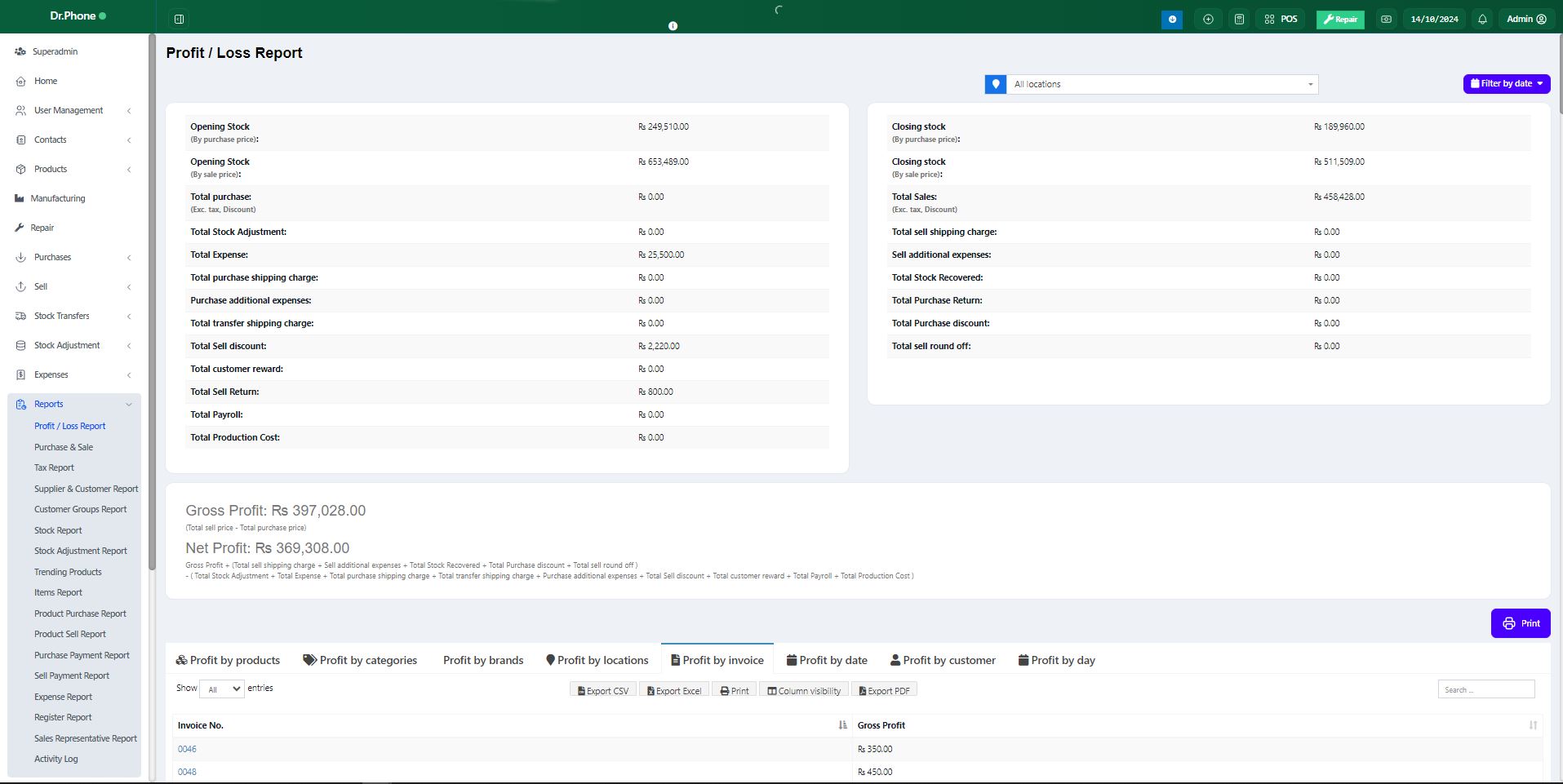Screen dimensions: 1563x784
Task: Open the calculator icon in top bar
Action: [1239, 19]
